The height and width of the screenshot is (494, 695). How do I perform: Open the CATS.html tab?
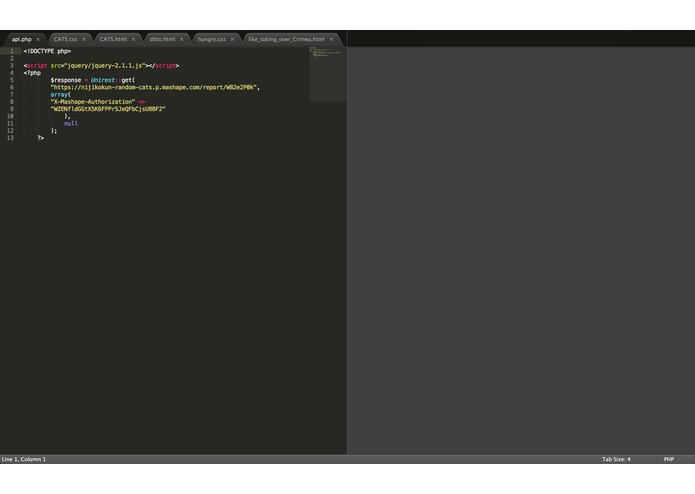(113, 39)
